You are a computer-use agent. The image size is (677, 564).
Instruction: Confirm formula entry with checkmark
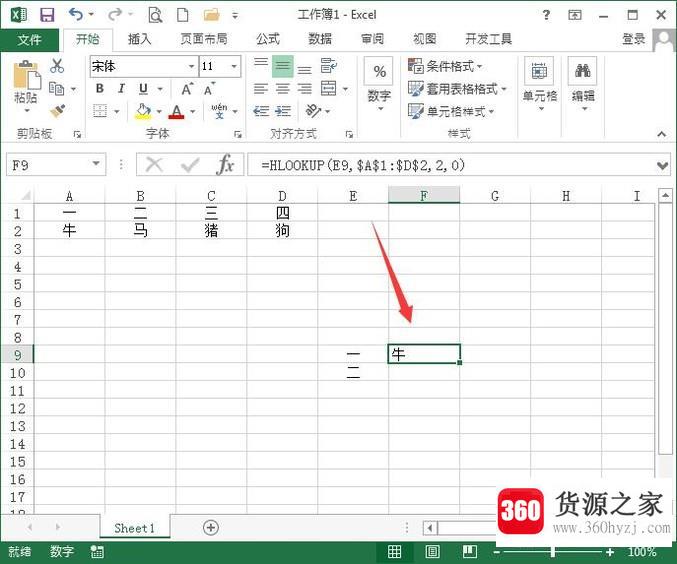pos(189,165)
